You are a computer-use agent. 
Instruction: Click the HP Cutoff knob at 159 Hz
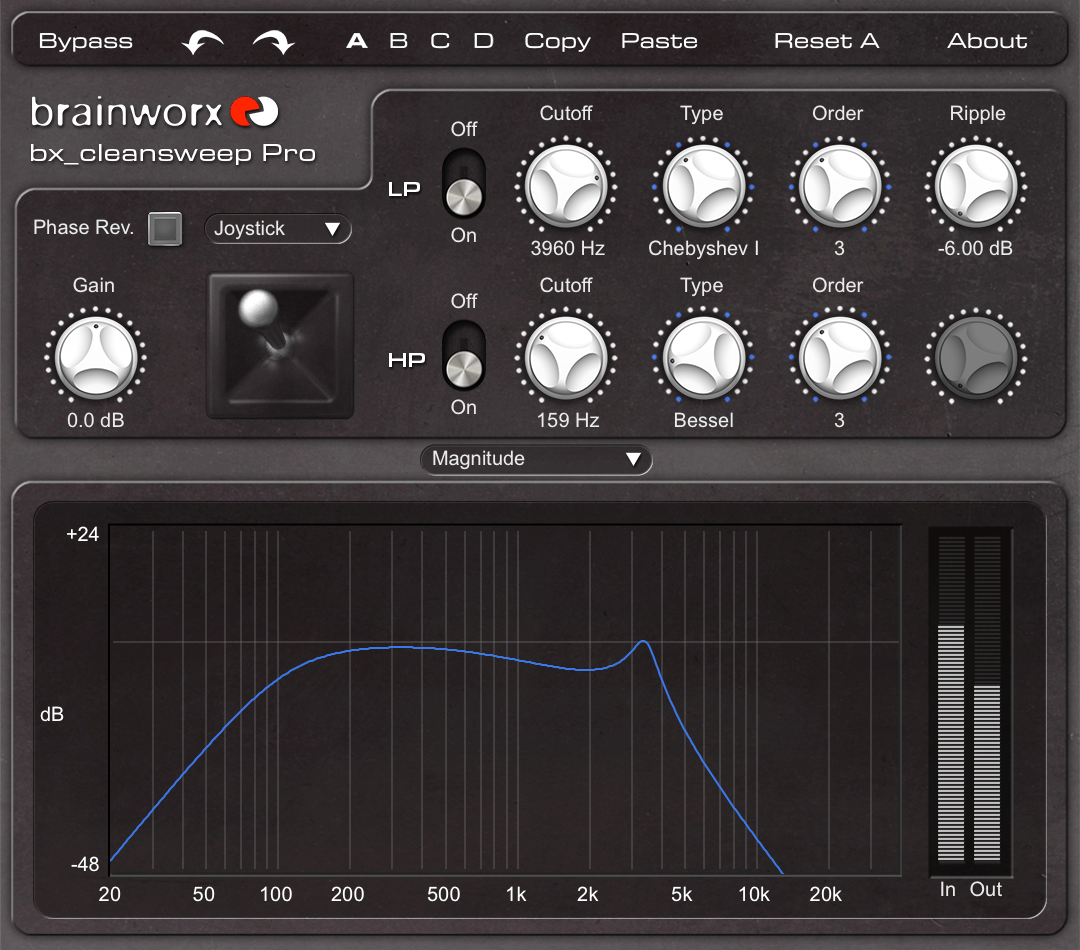click(x=566, y=357)
